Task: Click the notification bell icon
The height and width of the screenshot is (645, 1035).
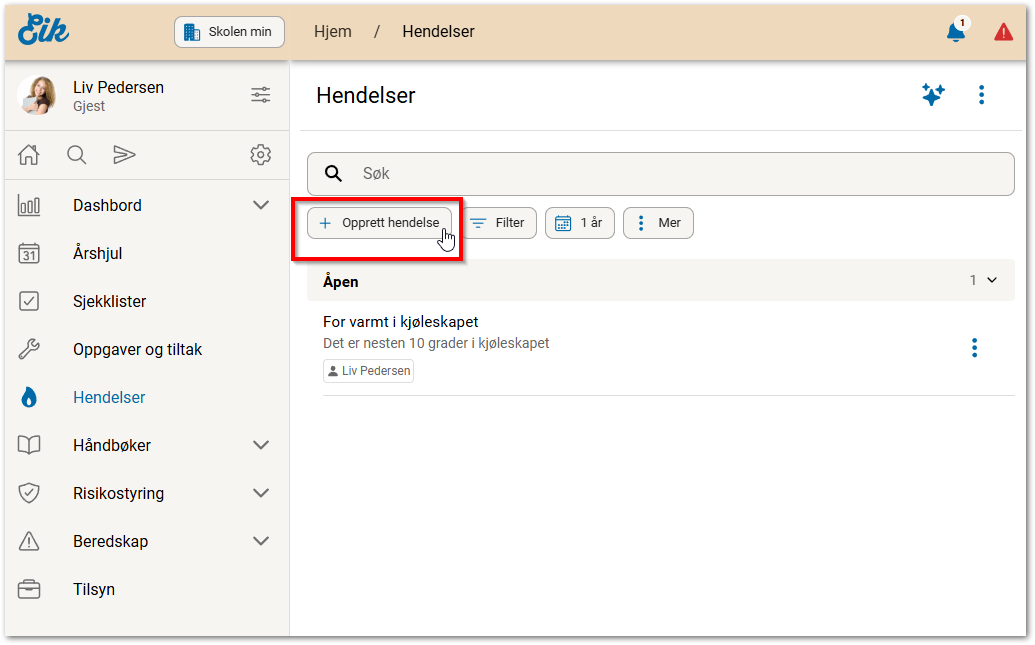Action: (x=956, y=32)
